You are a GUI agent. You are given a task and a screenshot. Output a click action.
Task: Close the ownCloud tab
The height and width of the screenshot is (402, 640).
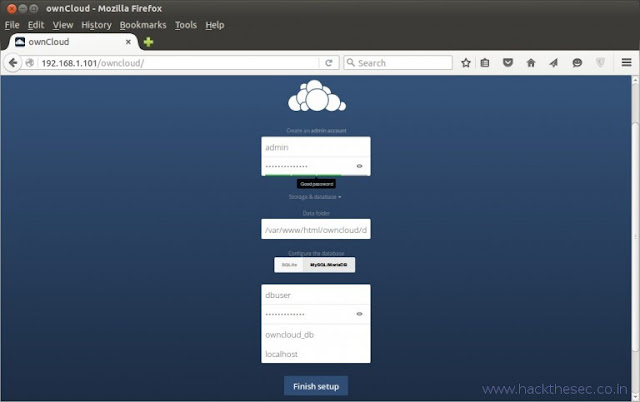(128, 42)
